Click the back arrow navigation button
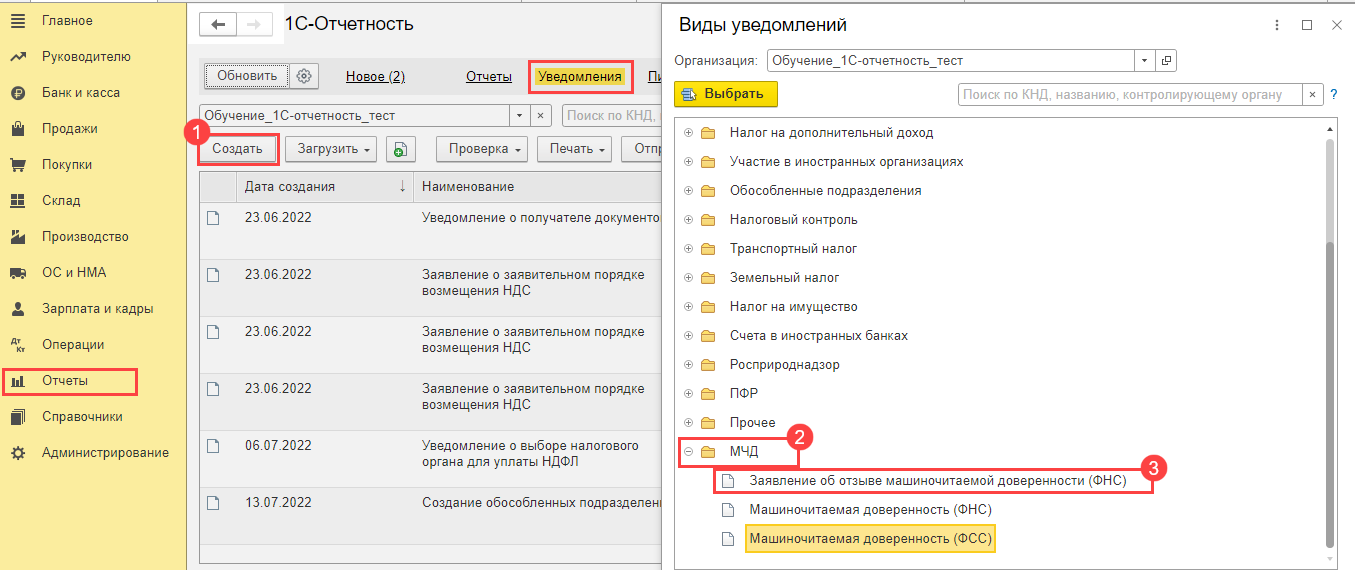This screenshot has height=570, width=1355. 218,25
